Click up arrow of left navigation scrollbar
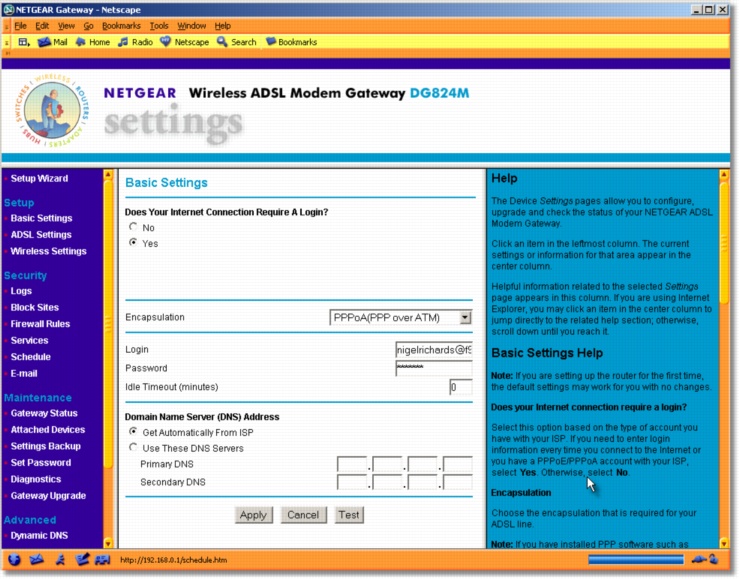This screenshot has width=739, height=579. [108, 175]
